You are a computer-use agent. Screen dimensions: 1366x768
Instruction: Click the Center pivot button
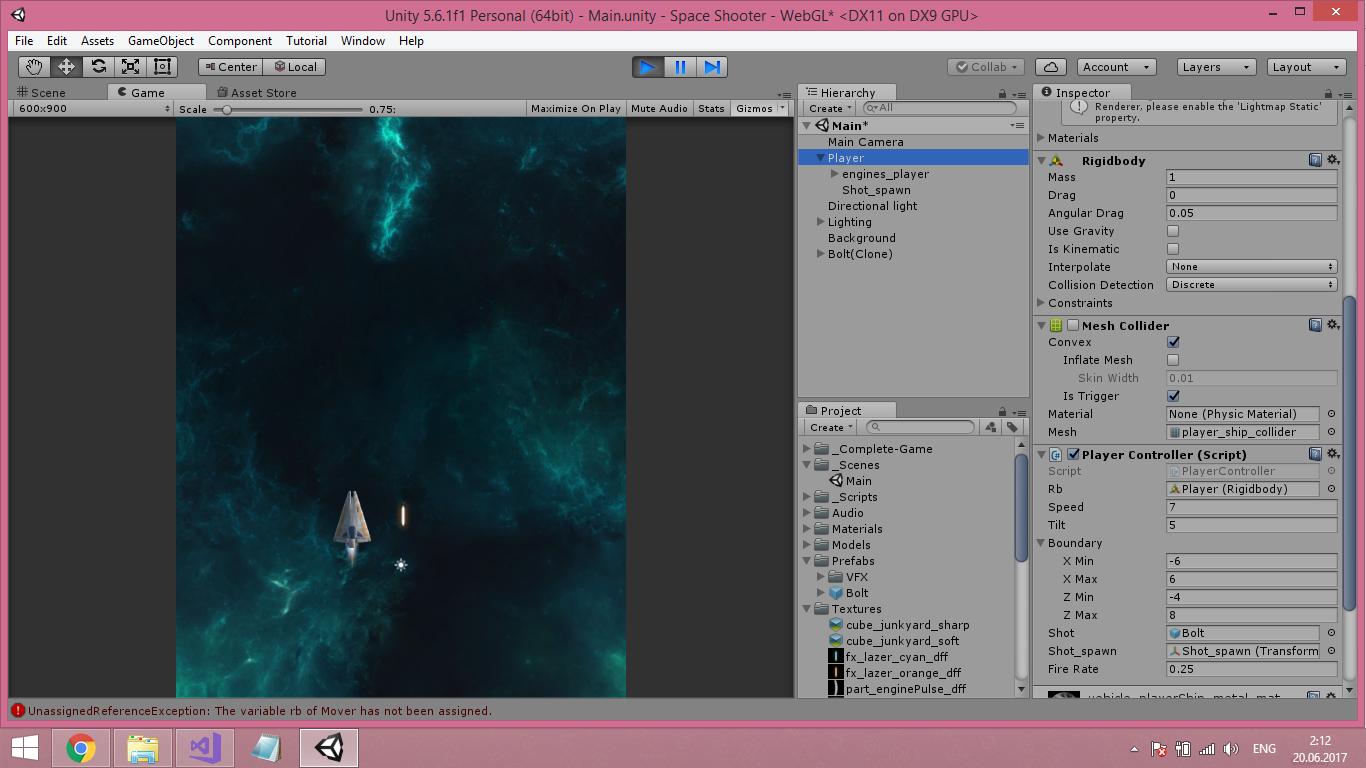[230, 67]
